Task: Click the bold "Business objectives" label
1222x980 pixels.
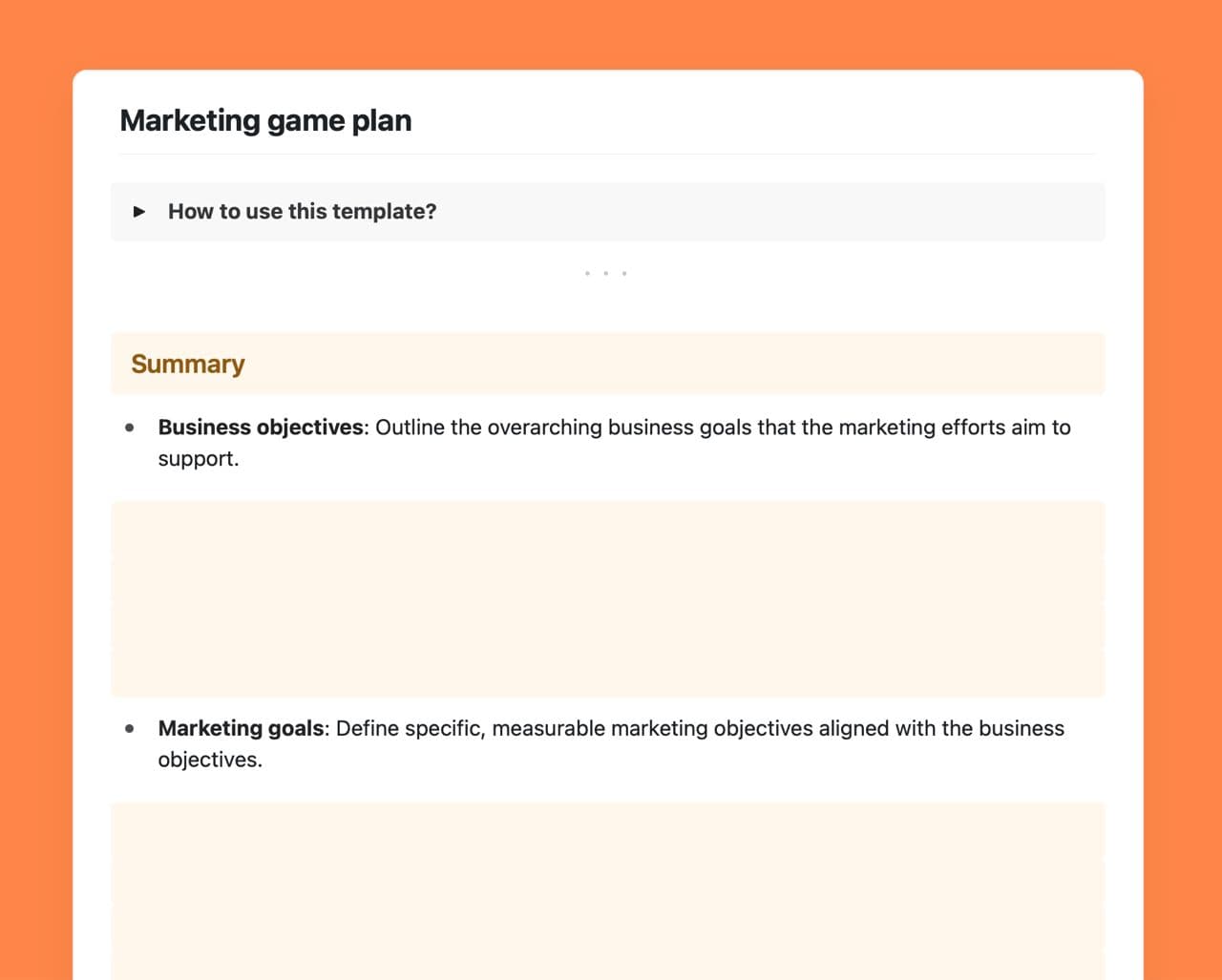Action: pos(261,427)
